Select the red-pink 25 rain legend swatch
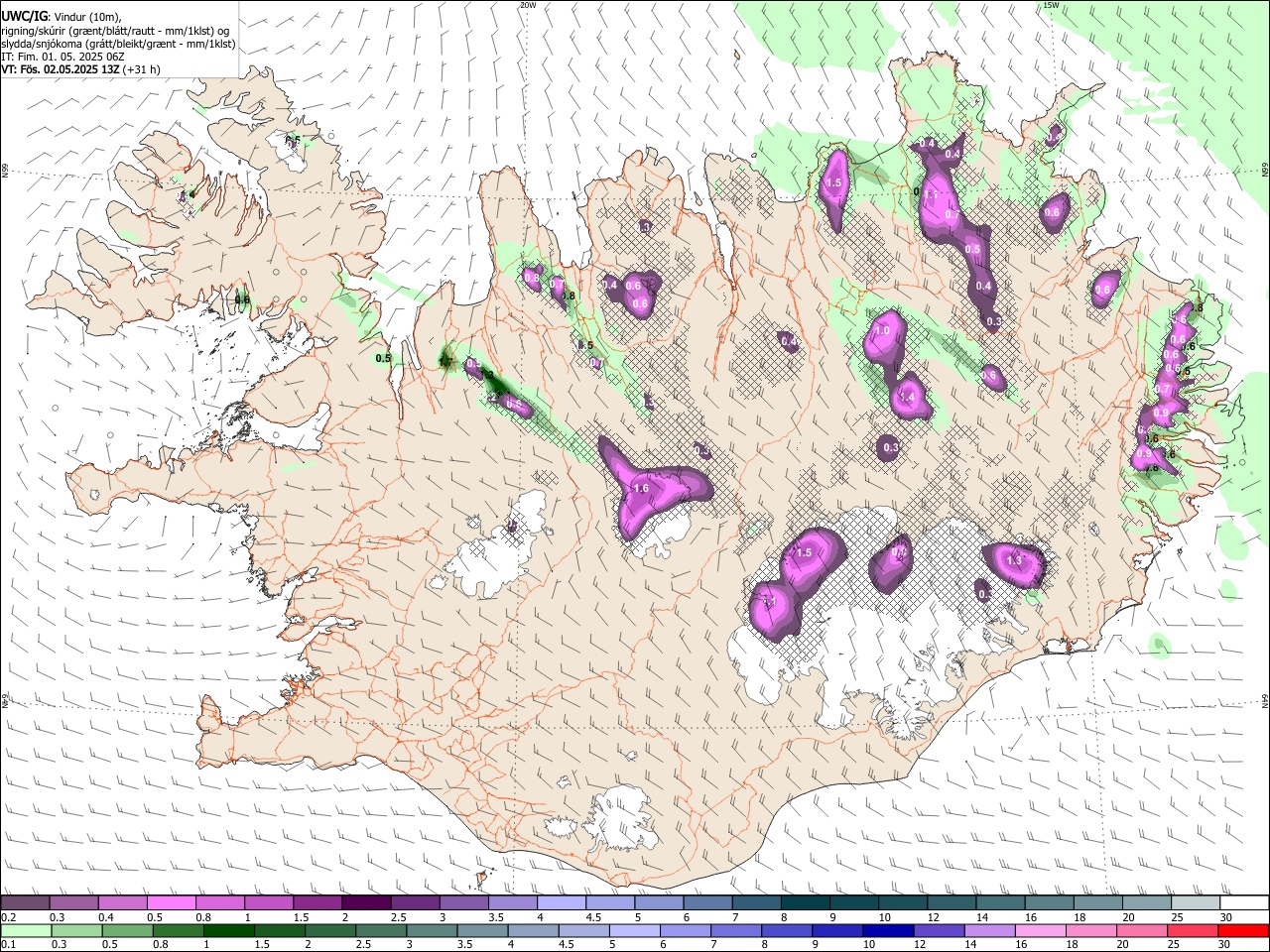Screen dimensions: 1270x952 pyautogui.click(x=1193, y=930)
